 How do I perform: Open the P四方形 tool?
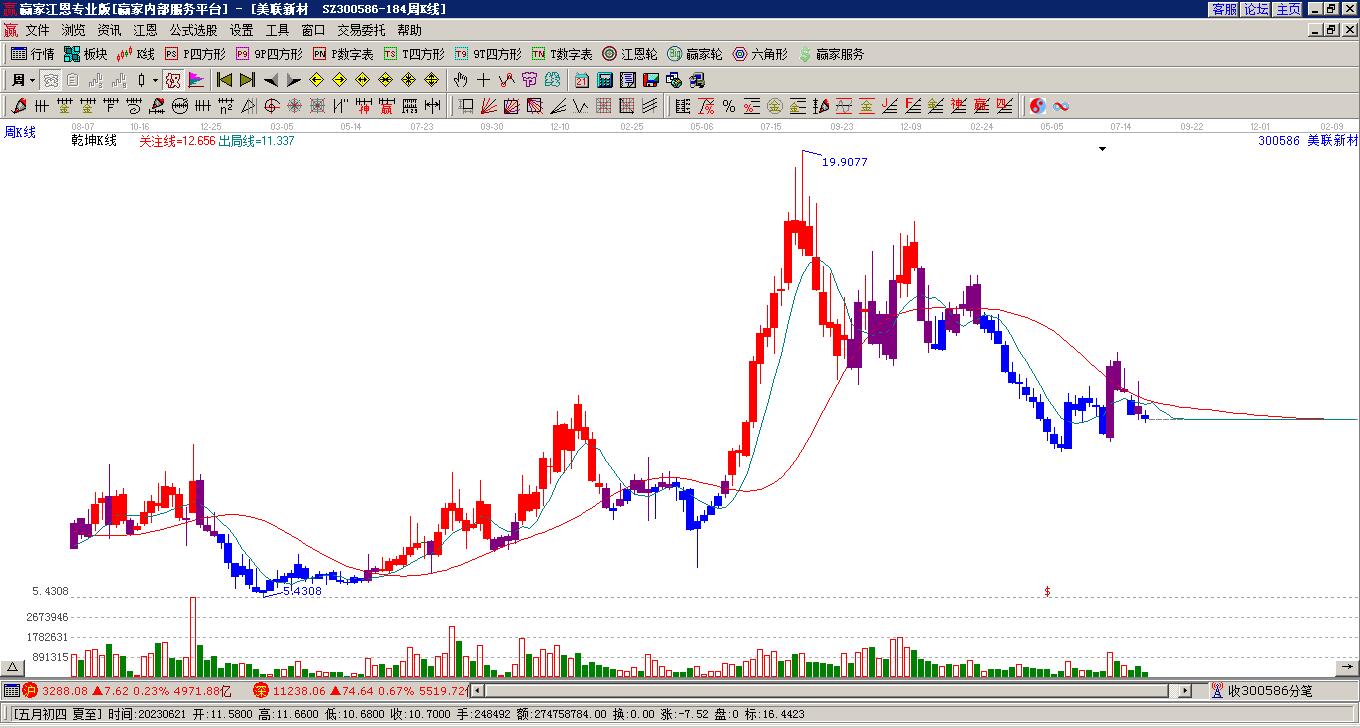pos(195,54)
